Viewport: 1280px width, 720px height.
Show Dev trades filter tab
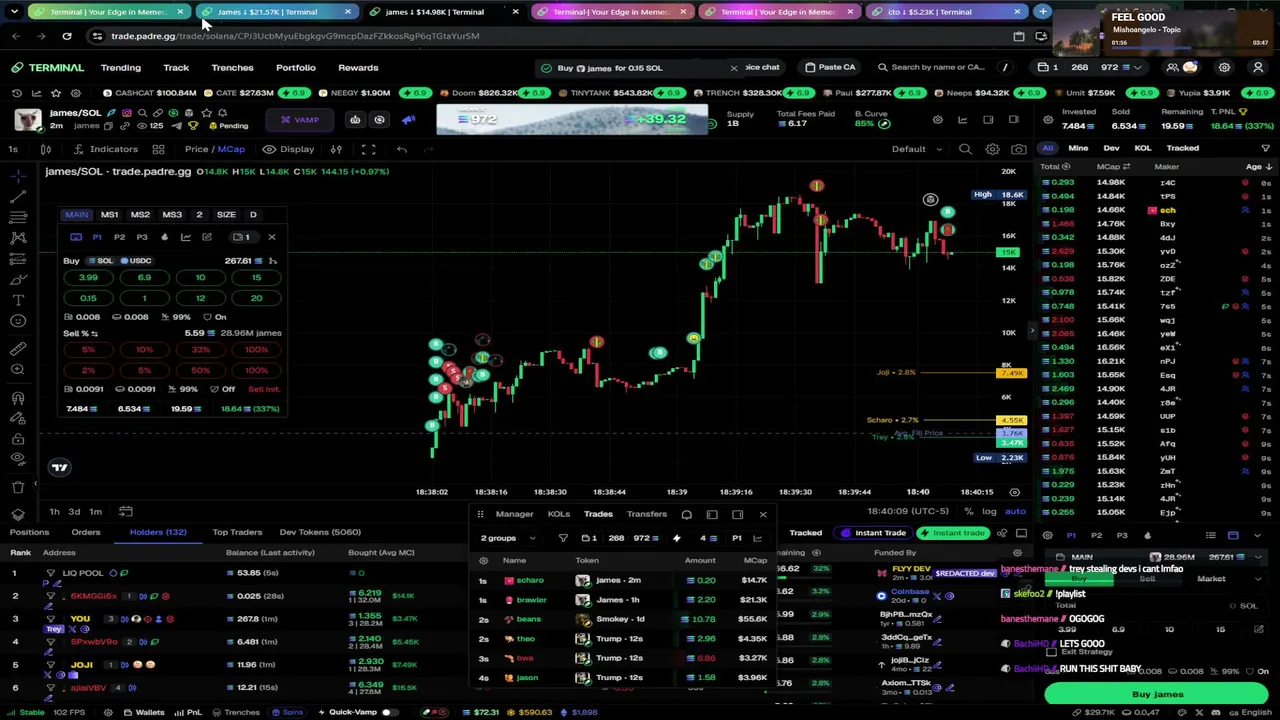coord(1111,148)
